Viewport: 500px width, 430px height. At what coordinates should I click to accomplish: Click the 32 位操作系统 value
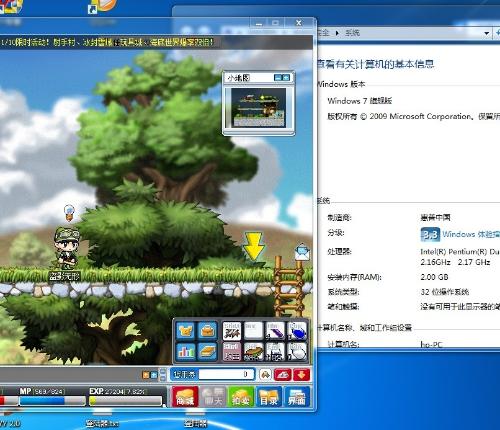[x=445, y=292]
